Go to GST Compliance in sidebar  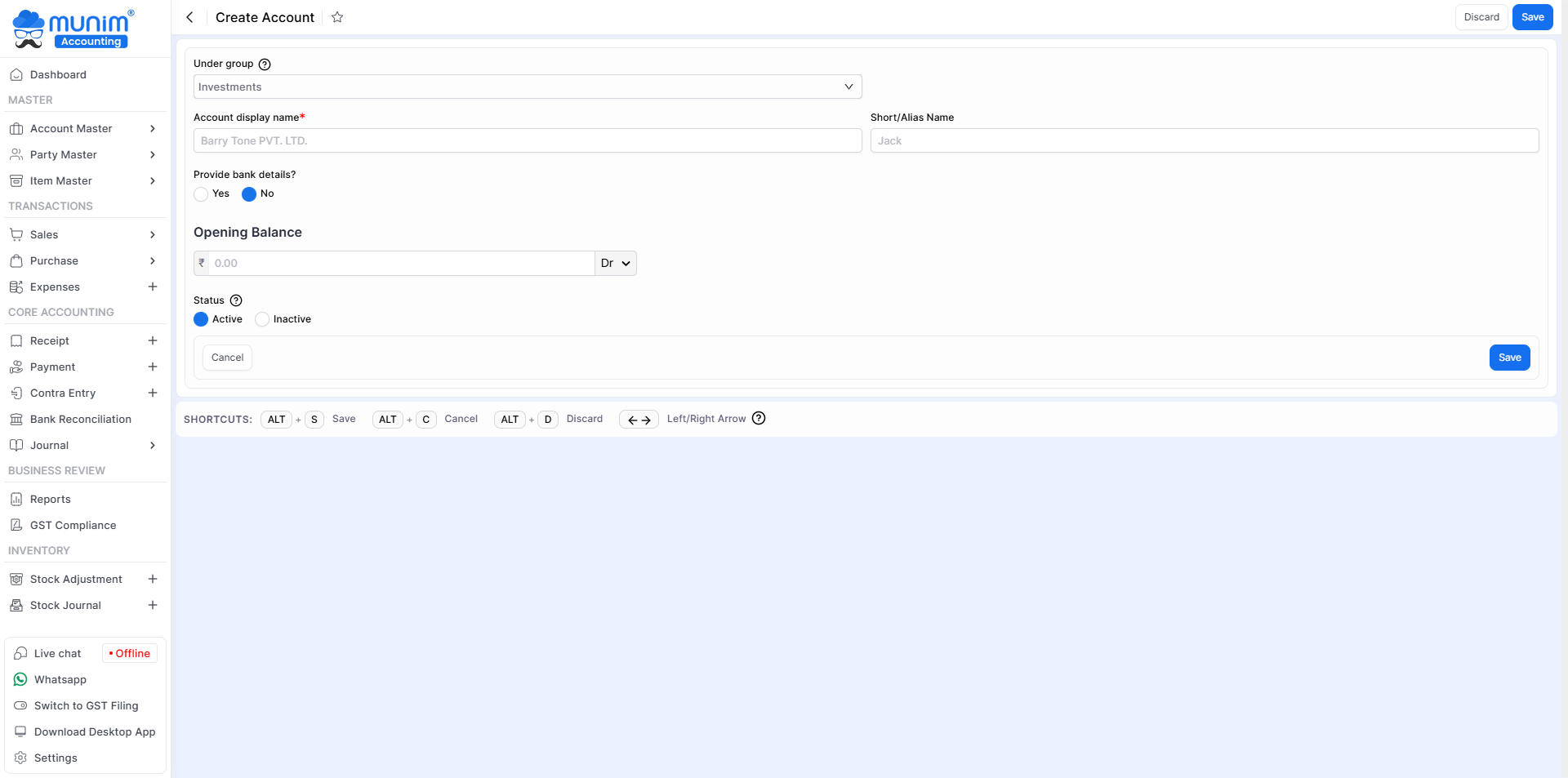pos(73,525)
